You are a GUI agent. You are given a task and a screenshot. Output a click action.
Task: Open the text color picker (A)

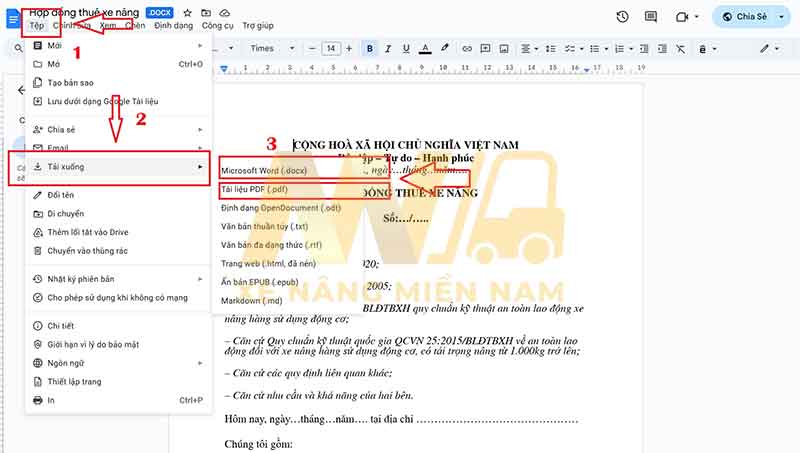click(x=425, y=48)
